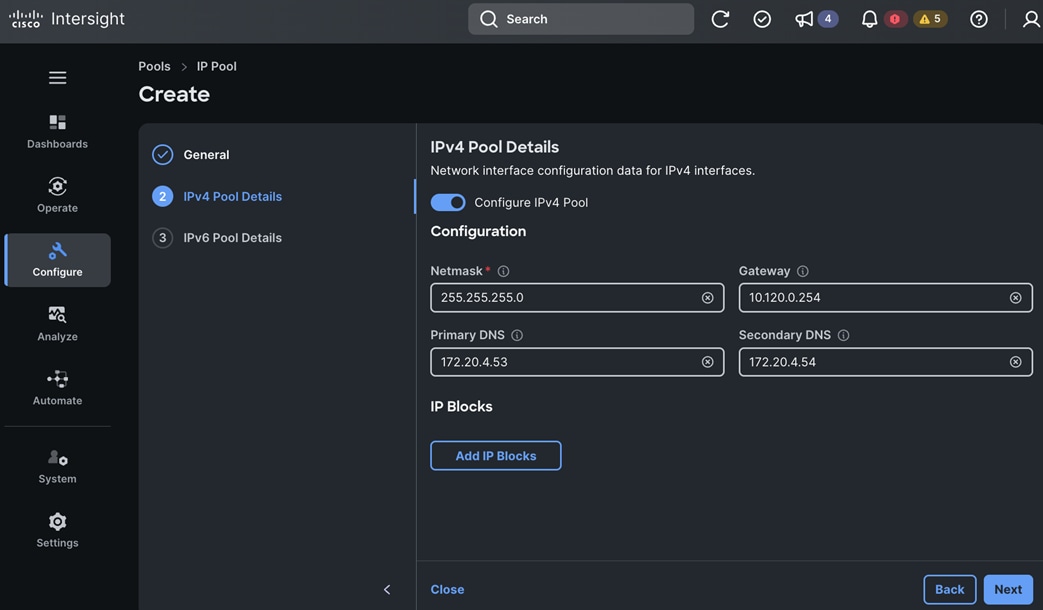Click the Cisco Intersight logo
The height and width of the screenshot is (610, 1043).
pyautogui.click(x=67, y=19)
